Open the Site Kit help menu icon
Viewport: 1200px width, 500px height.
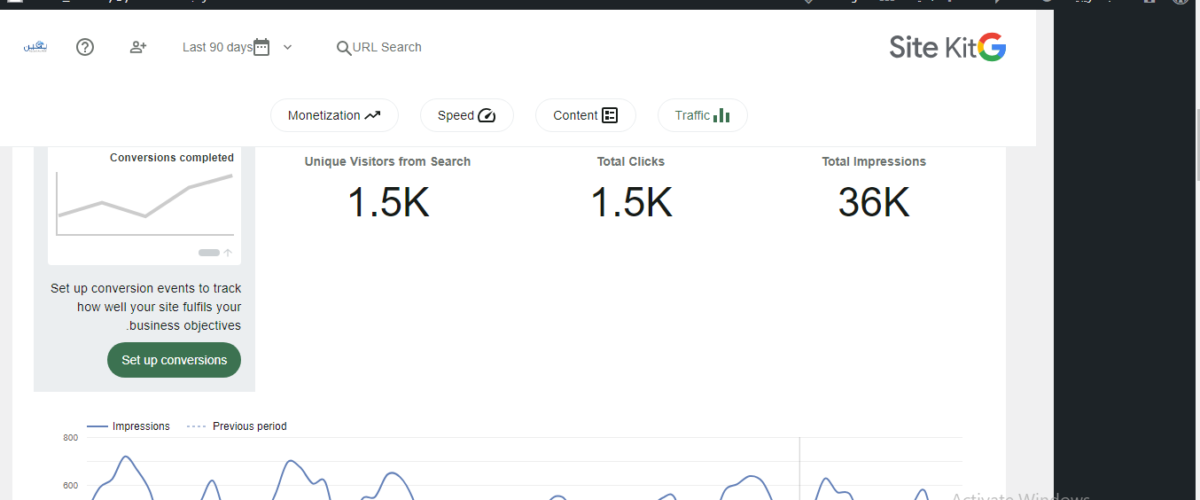[x=85, y=47]
